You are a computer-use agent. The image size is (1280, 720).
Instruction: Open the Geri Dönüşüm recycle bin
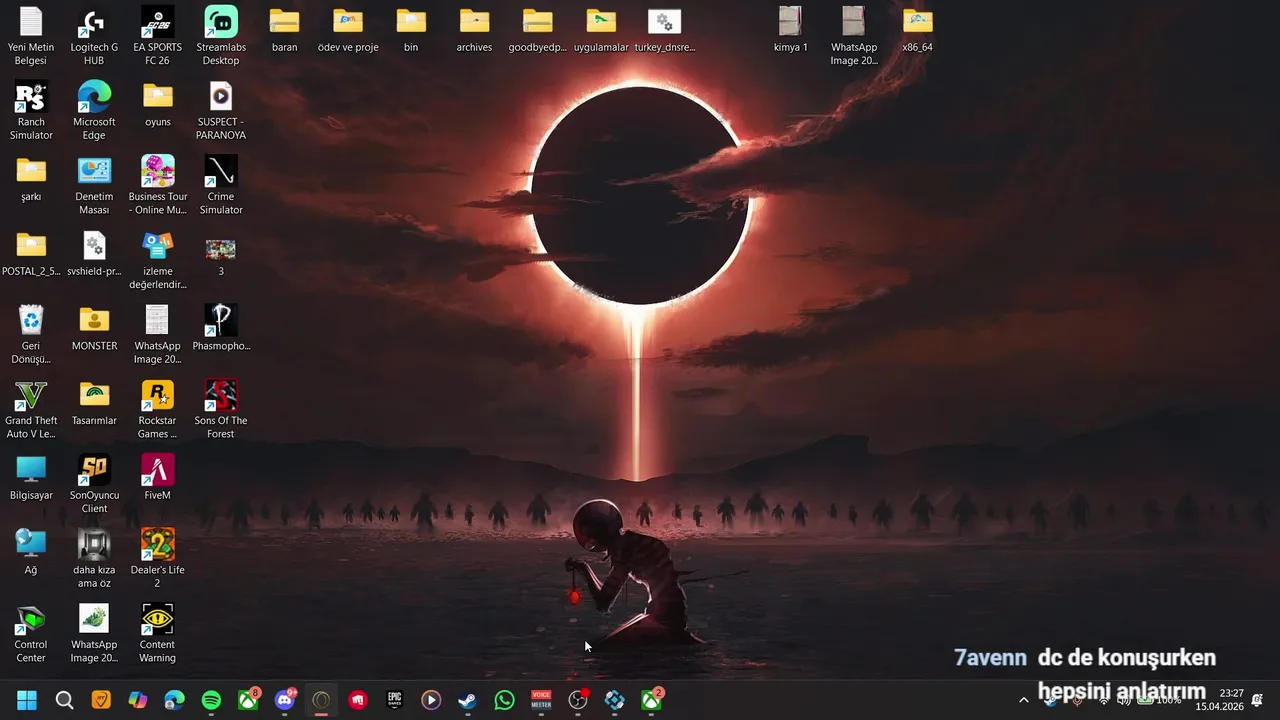(x=31, y=335)
